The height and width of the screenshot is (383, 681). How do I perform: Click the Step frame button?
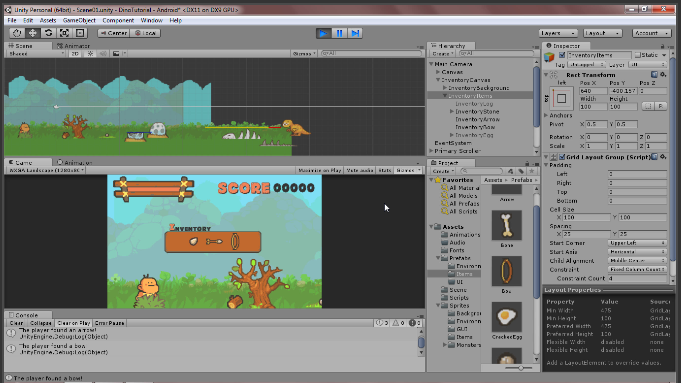(x=355, y=33)
